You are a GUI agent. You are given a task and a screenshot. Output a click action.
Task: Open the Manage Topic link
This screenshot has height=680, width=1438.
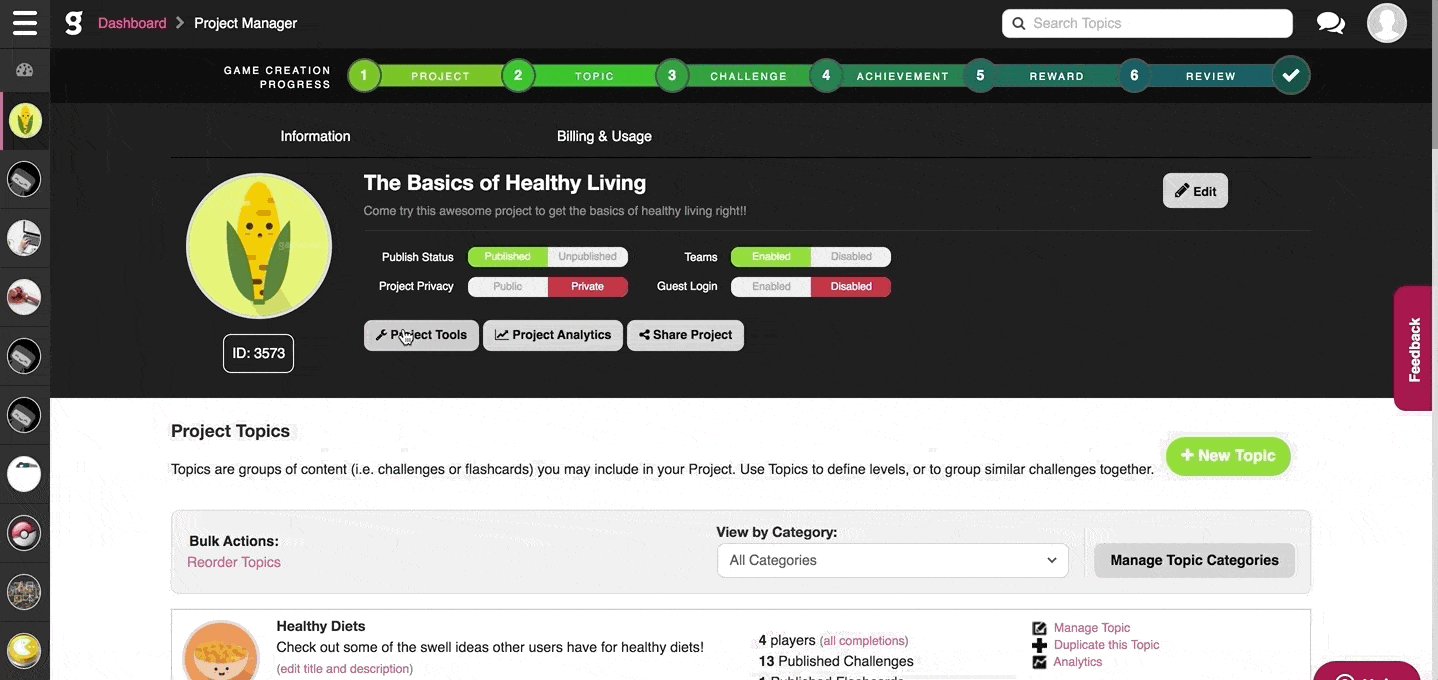[1092, 628]
